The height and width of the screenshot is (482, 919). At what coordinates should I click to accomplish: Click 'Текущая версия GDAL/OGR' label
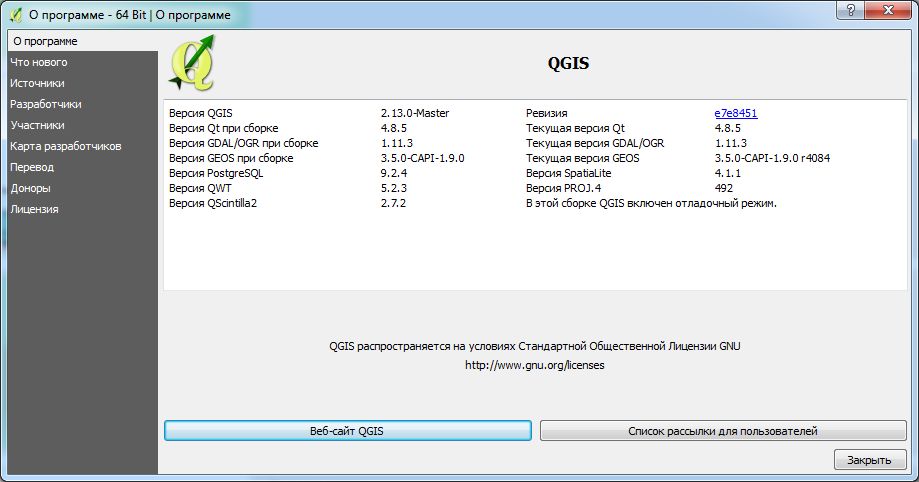point(595,143)
